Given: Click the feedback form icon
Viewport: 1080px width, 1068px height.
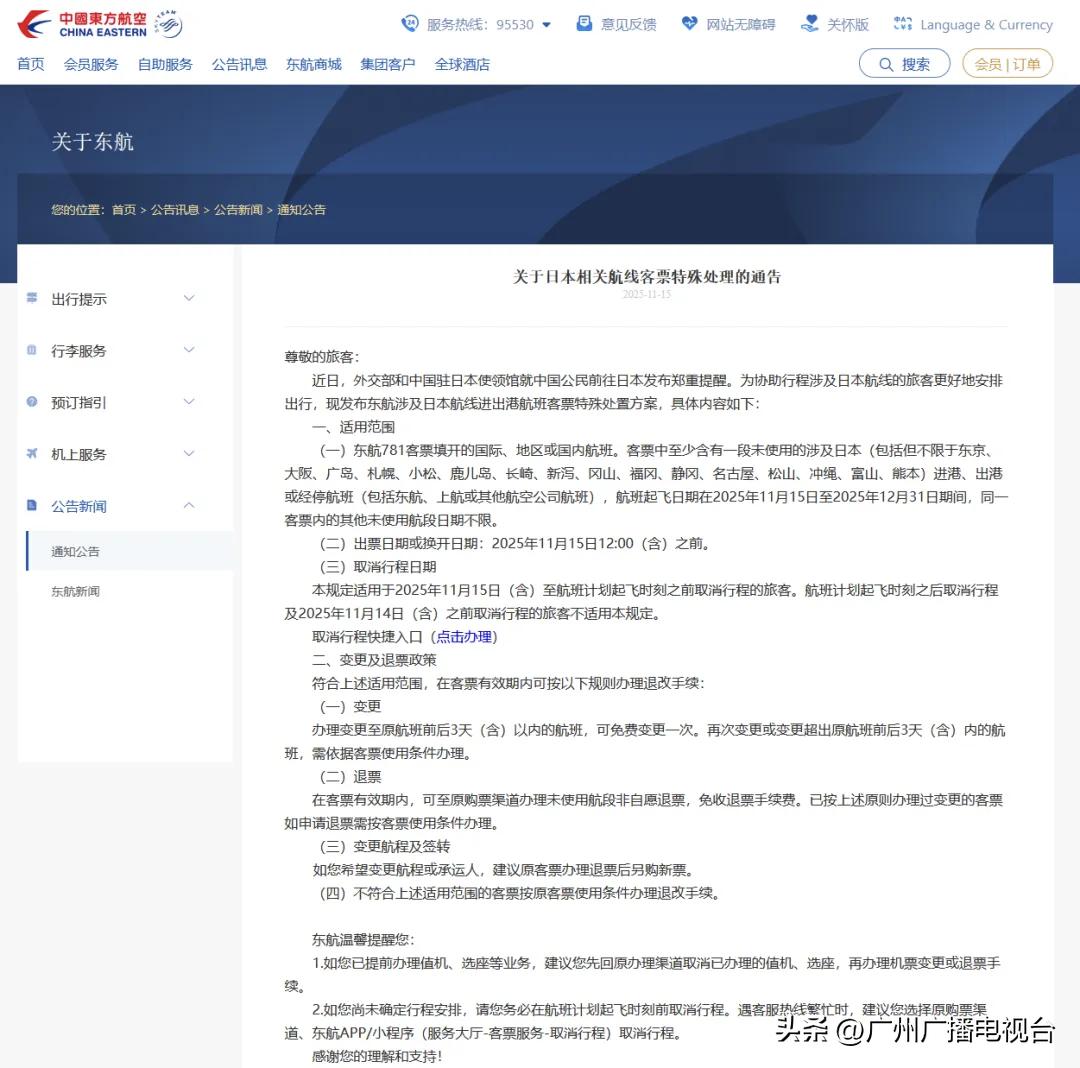Looking at the screenshot, I should (x=584, y=23).
